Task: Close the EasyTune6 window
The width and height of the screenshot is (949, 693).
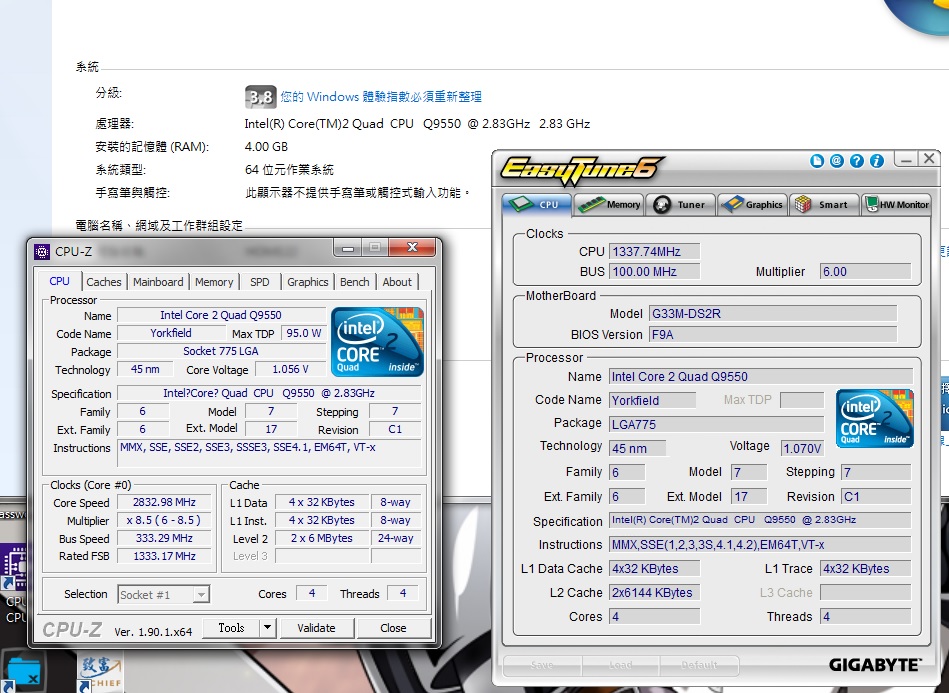Action: tap(929, 159)
